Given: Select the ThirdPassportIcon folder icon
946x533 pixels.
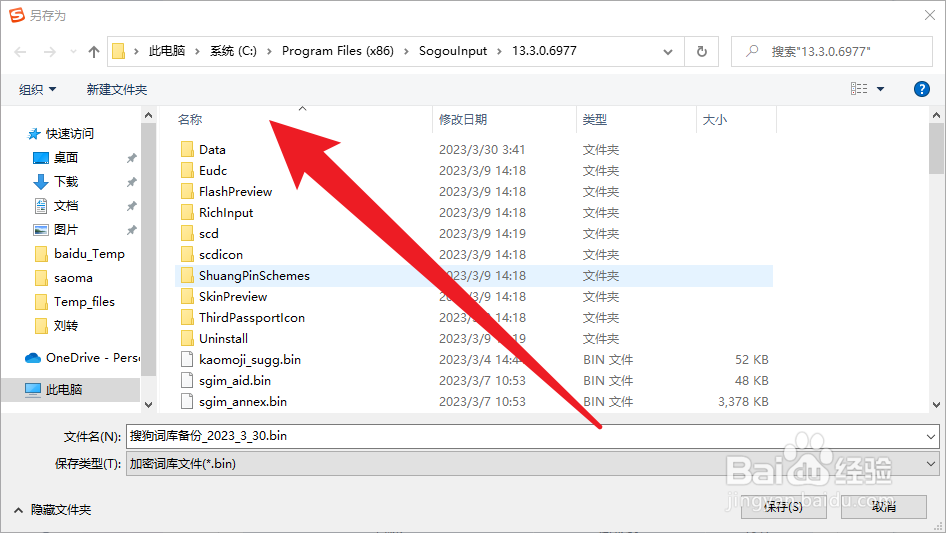Looking at the screenshot, I should 187,318.
